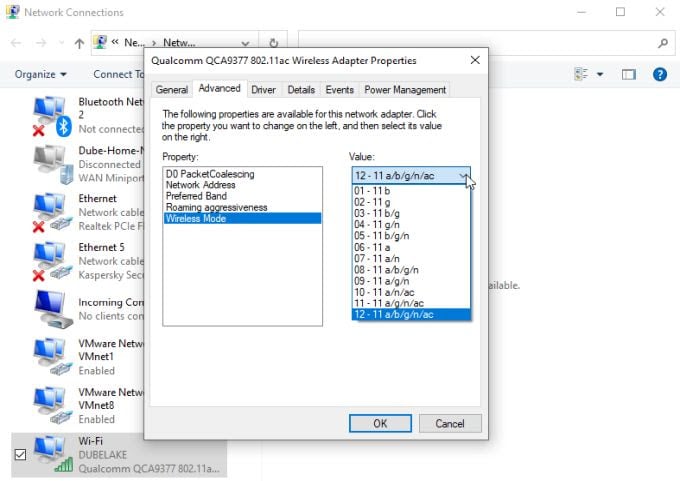Click the Ne... breadcrumb in address bar
Image resolution: width=680 pixels, height=481 pixels.
pyautogui.click(x=134, y=43)
